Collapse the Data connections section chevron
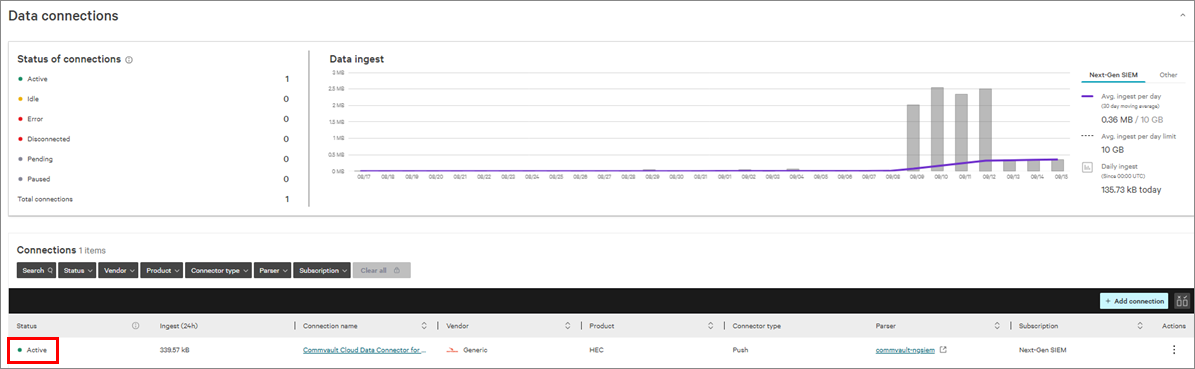The width and height of the screenshot is (1195, 369). pos(1181,15)
